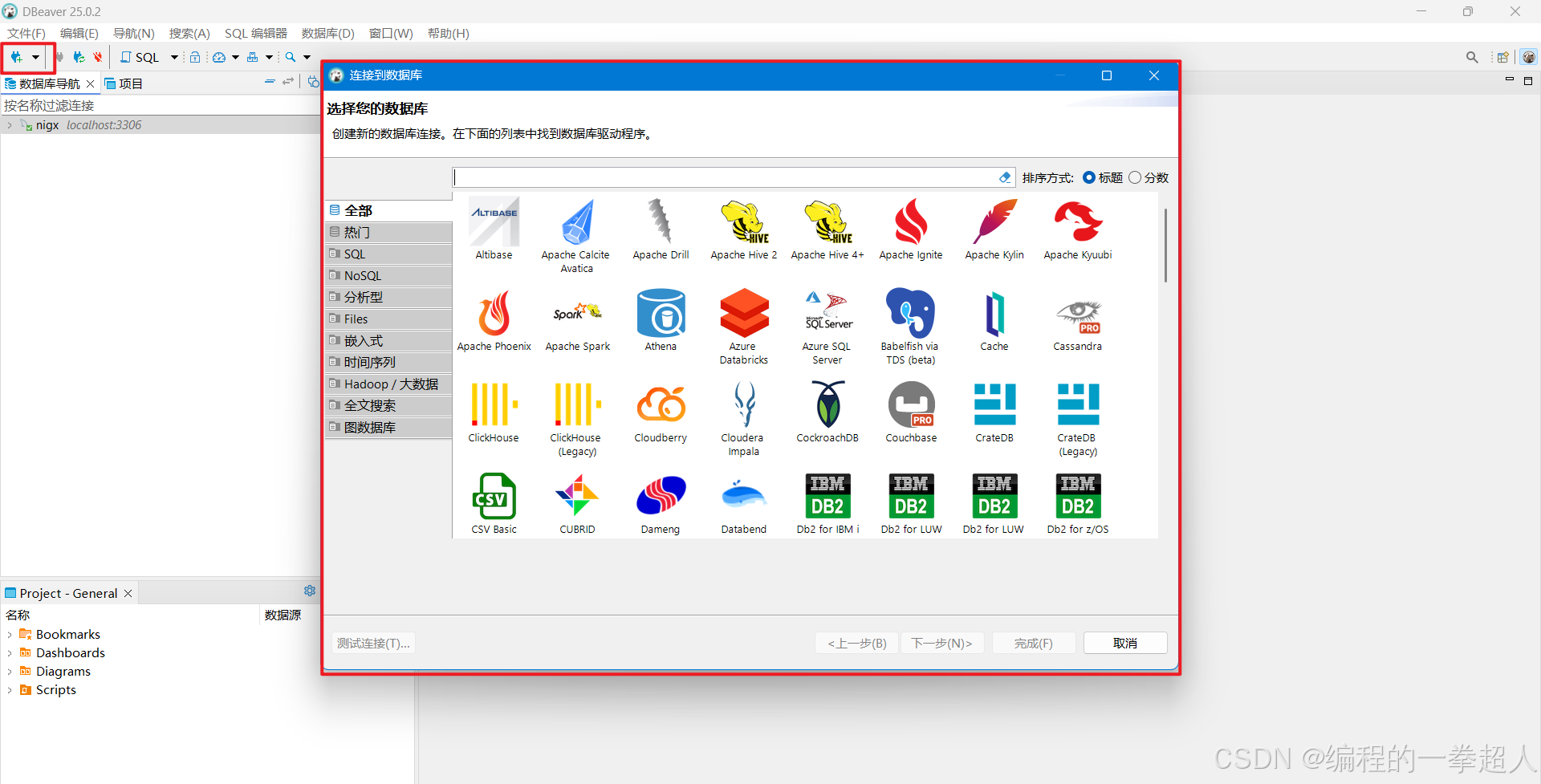
Task: Choose the Apache Drill driver icon
Action: click(x=661, y=221)
